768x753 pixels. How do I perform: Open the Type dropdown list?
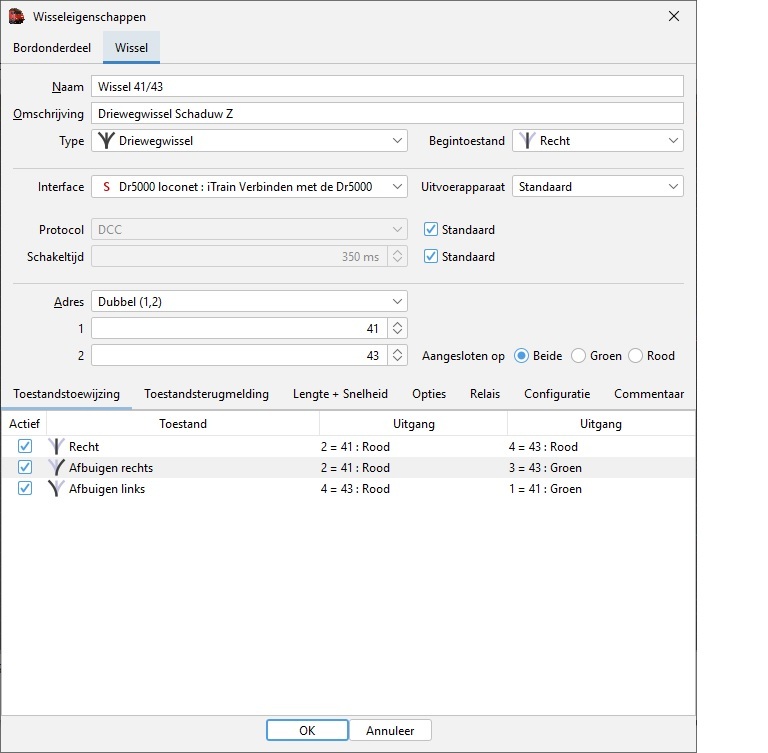tap(397, 141)
